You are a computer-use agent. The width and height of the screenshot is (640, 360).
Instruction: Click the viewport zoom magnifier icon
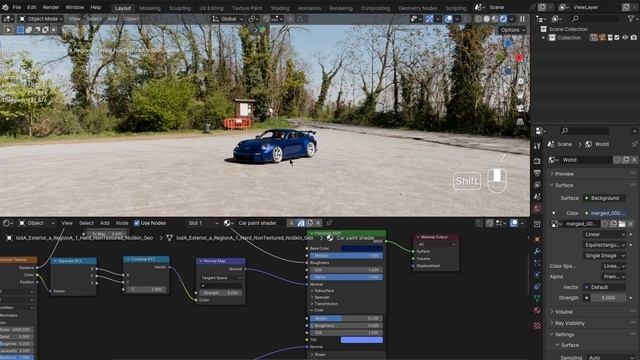(x=520, y=82)
